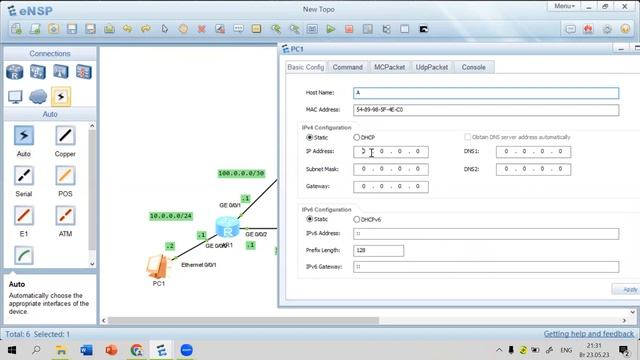Image resolution: width=640 pixels, height=360 pixels.
Task: Select the IPv4 DHCP radio button
Action: (x=356, y=138)
